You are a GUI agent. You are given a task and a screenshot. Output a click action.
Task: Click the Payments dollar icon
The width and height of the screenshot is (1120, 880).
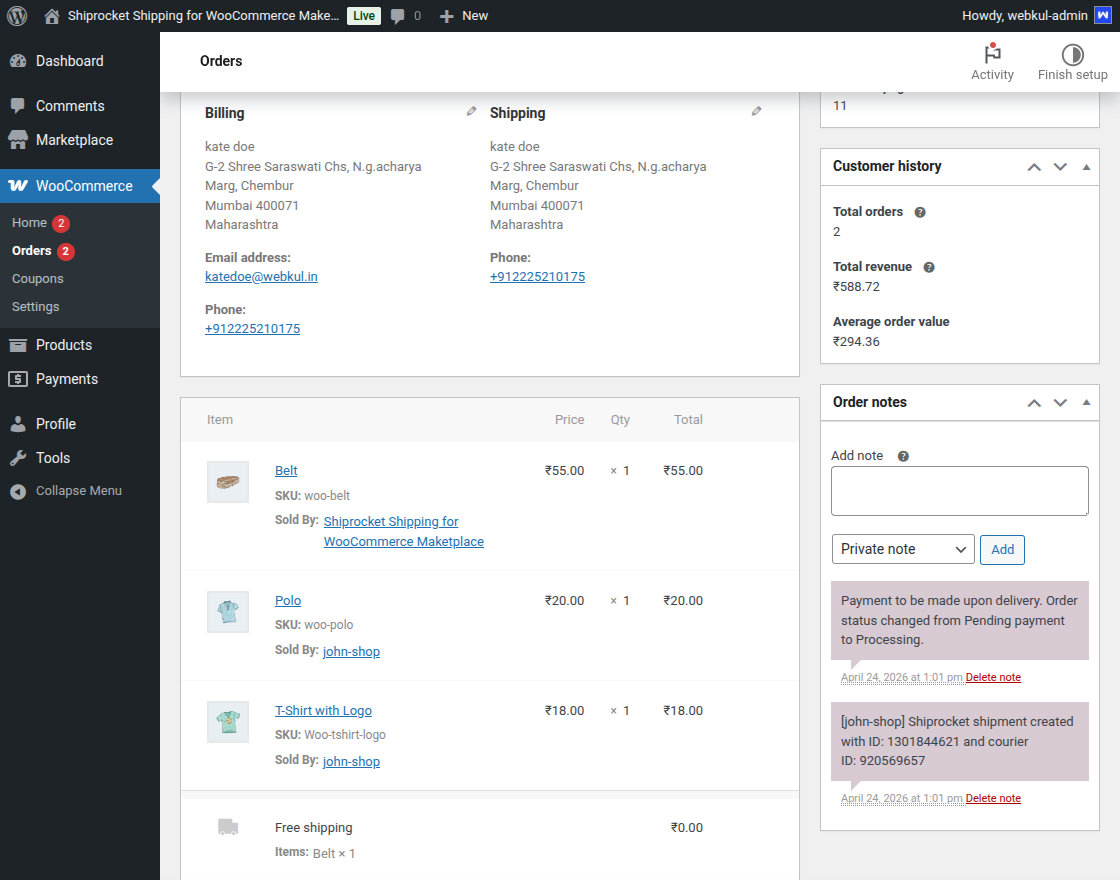[18, 379]
